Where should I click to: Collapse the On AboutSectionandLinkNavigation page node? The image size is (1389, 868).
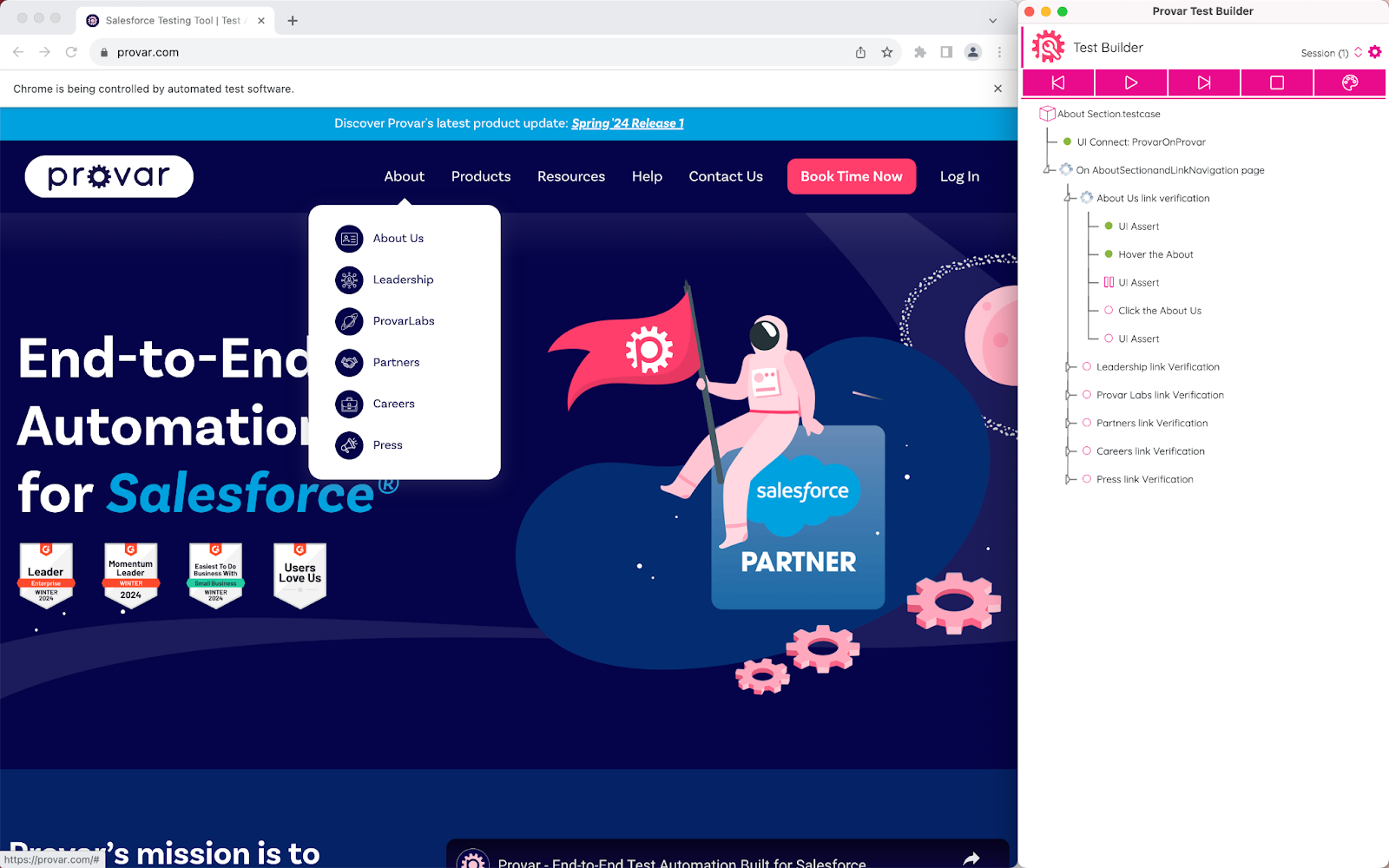[1049, 170]
